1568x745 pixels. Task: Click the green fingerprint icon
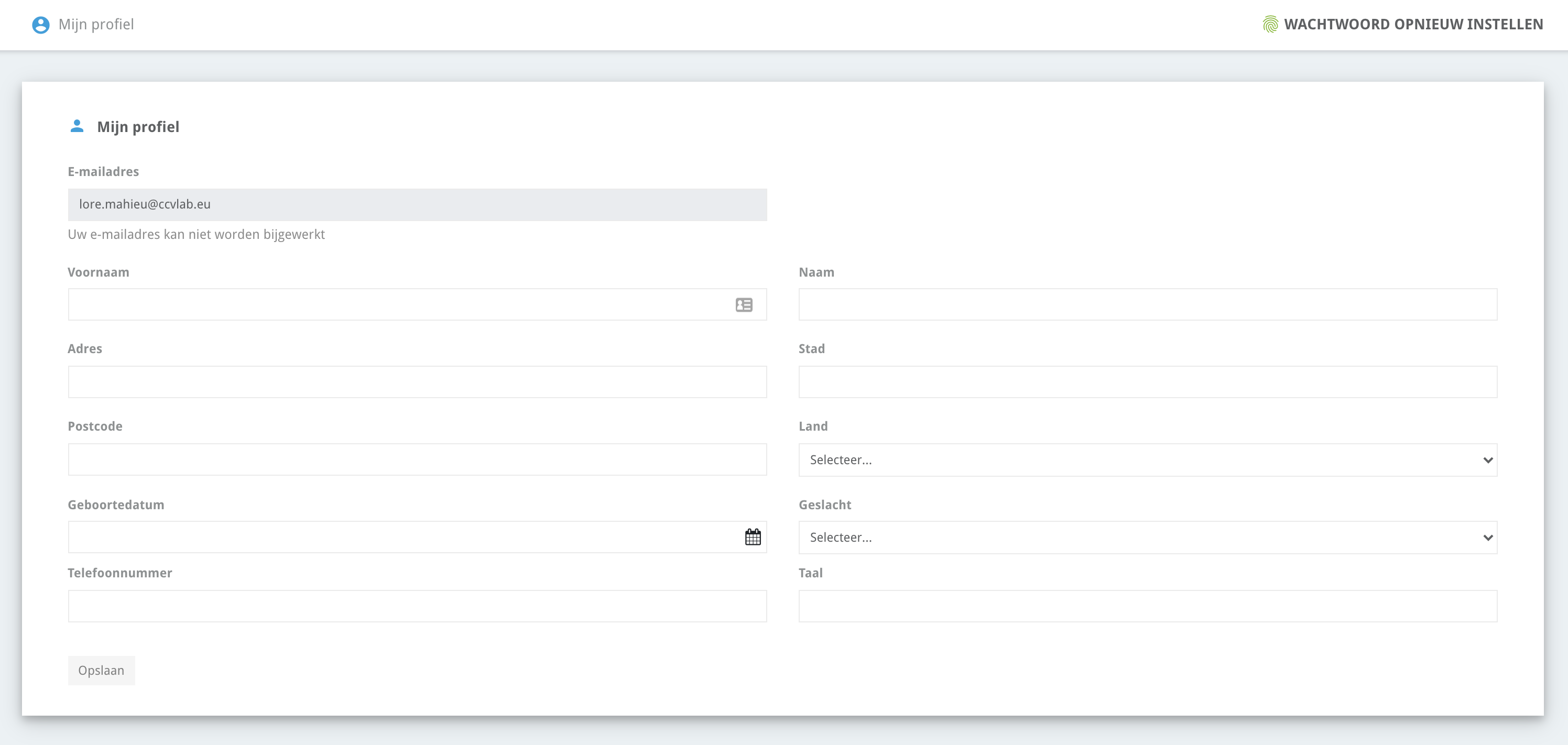pyautogui.click(x=1270, y=24)
